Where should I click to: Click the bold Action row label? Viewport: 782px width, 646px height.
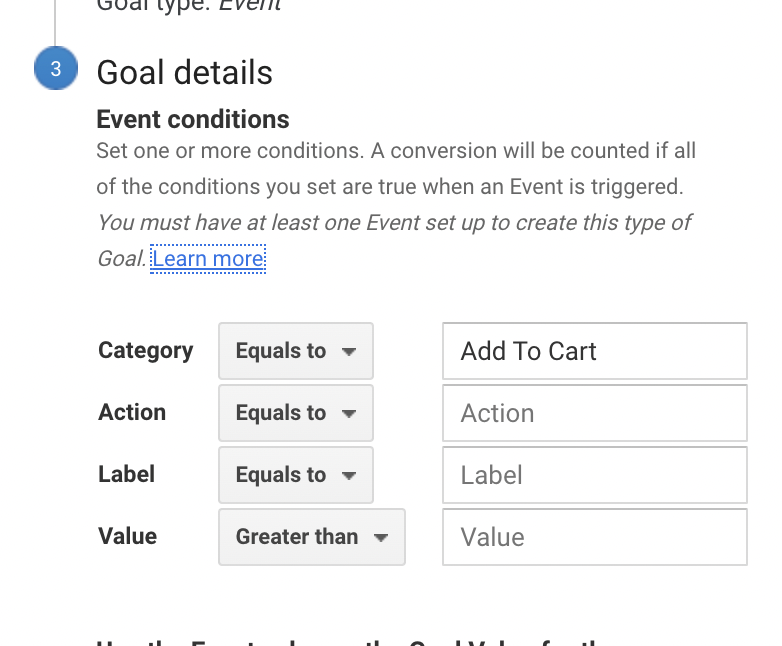pyautogui.click(x=132, y=412)
